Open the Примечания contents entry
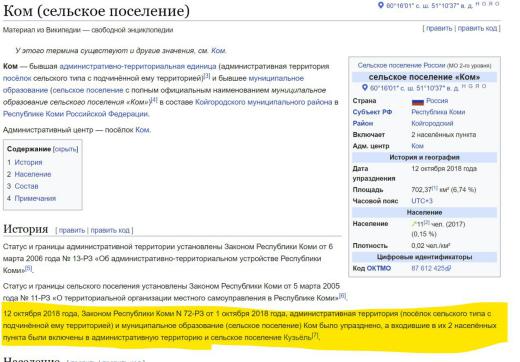The width and height of the screenshot is (520, 362). pyautogui.click(x=35, y=198)
